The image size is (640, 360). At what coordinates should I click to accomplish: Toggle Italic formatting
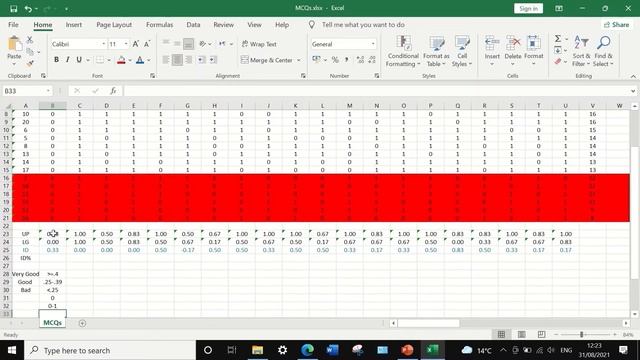[67, 60]
